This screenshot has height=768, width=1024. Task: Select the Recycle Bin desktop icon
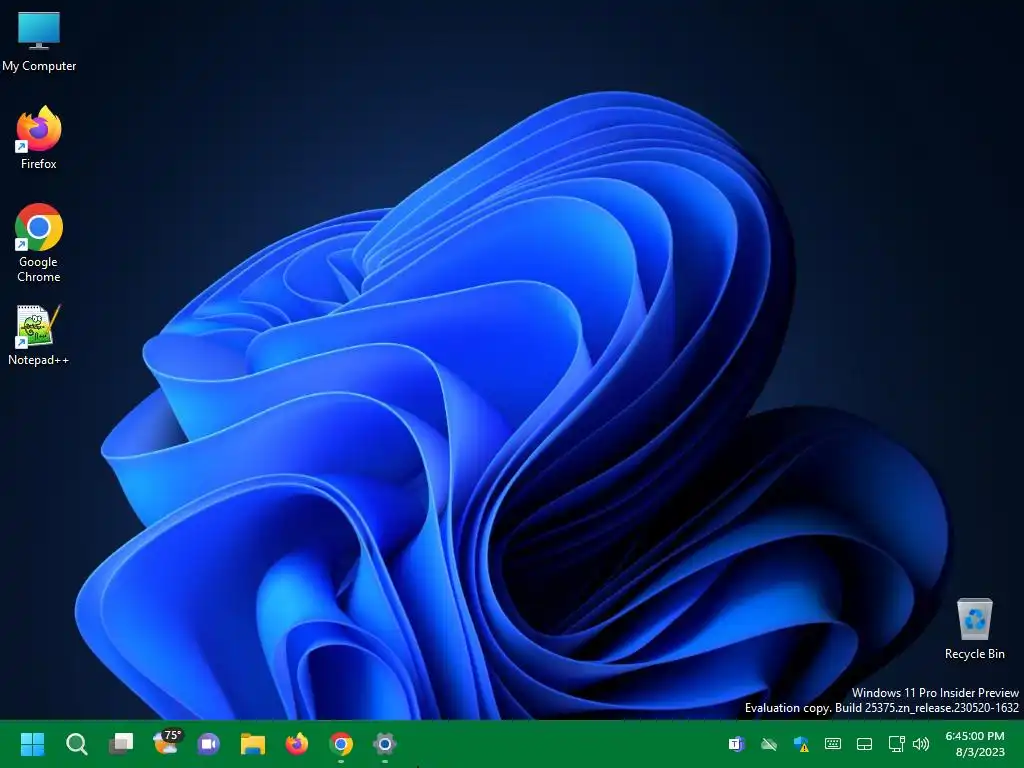(974, 629)
